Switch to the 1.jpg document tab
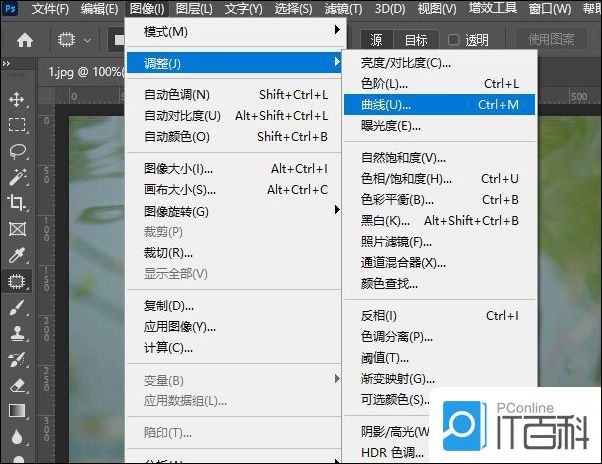Screen dimensions: 602x464 [x=85, y=72]
